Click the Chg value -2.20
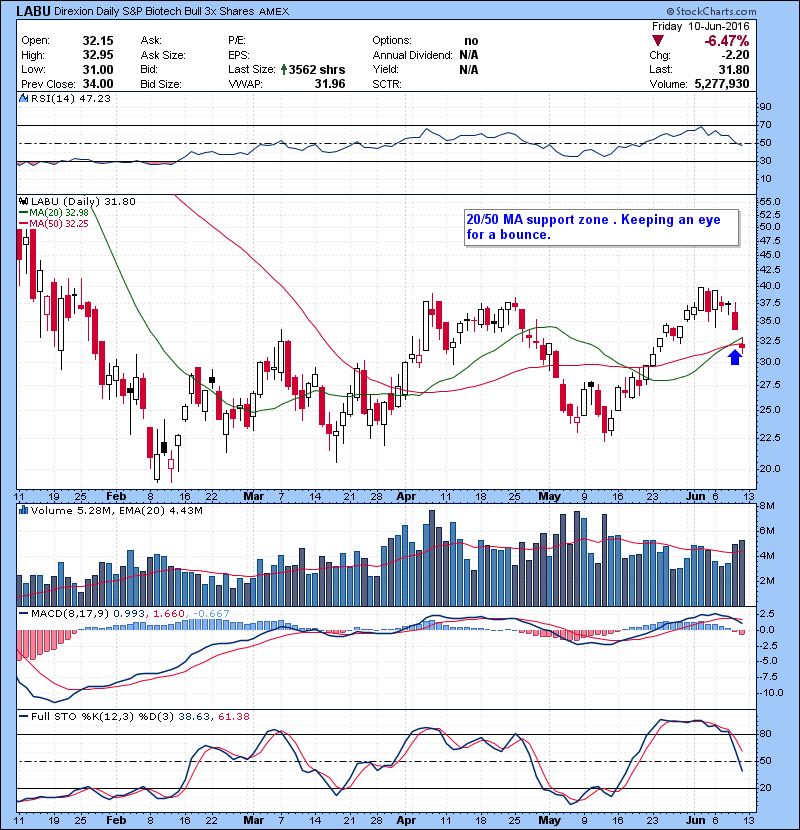800x830 pixels. click(x=735, y=55)
